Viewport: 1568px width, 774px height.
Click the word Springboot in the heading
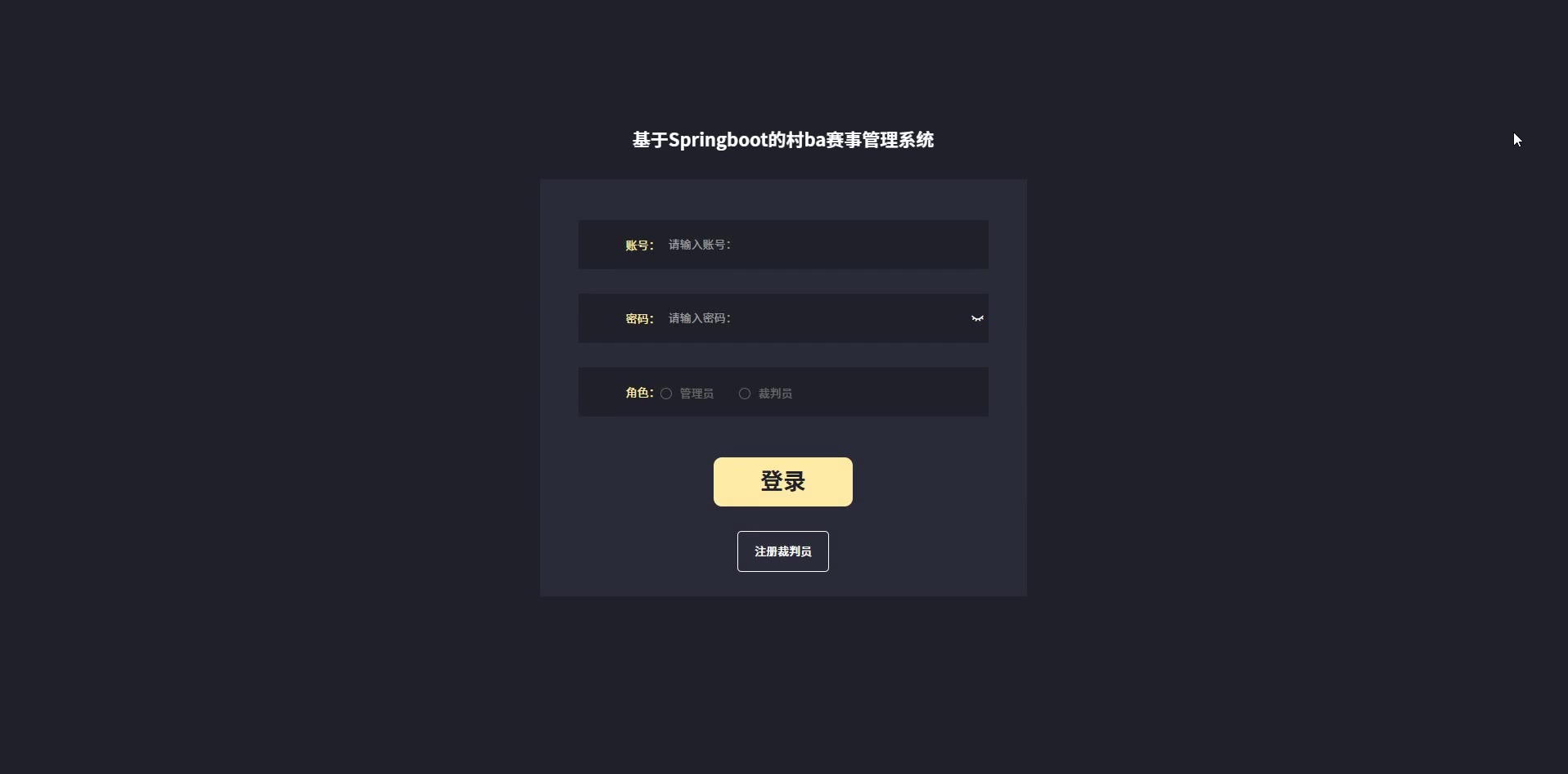click(x=718, y=141)
